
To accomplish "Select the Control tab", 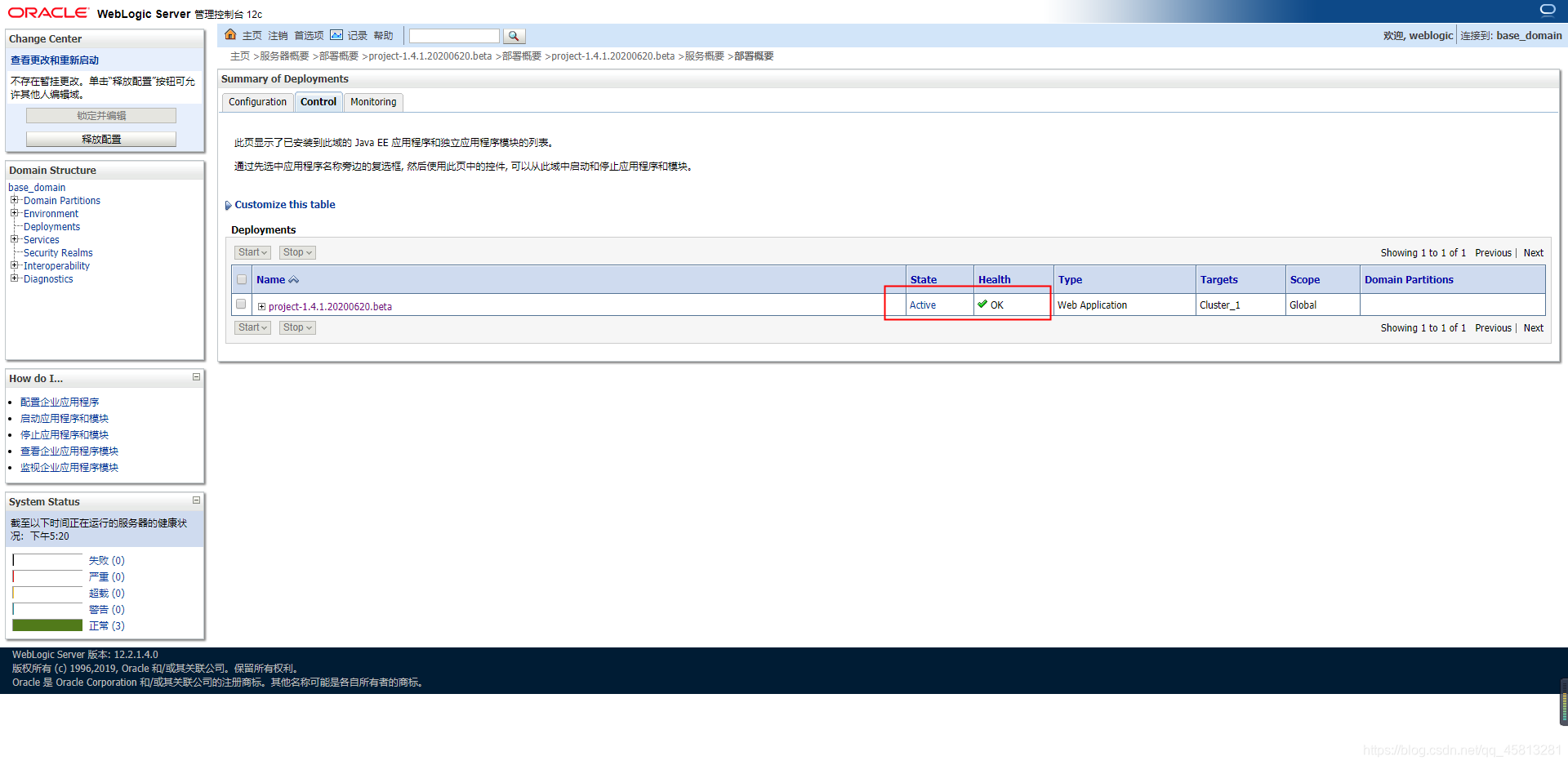I will click(x=318, y=102).
